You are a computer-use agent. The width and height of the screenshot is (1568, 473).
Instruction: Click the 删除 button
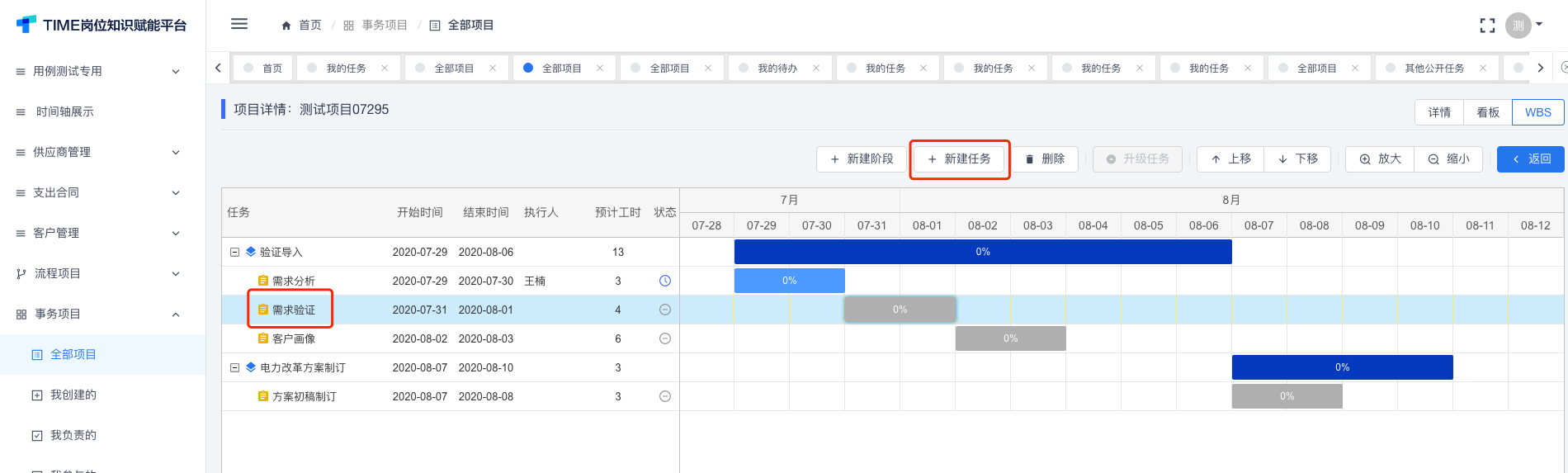tap(1045, 158)
